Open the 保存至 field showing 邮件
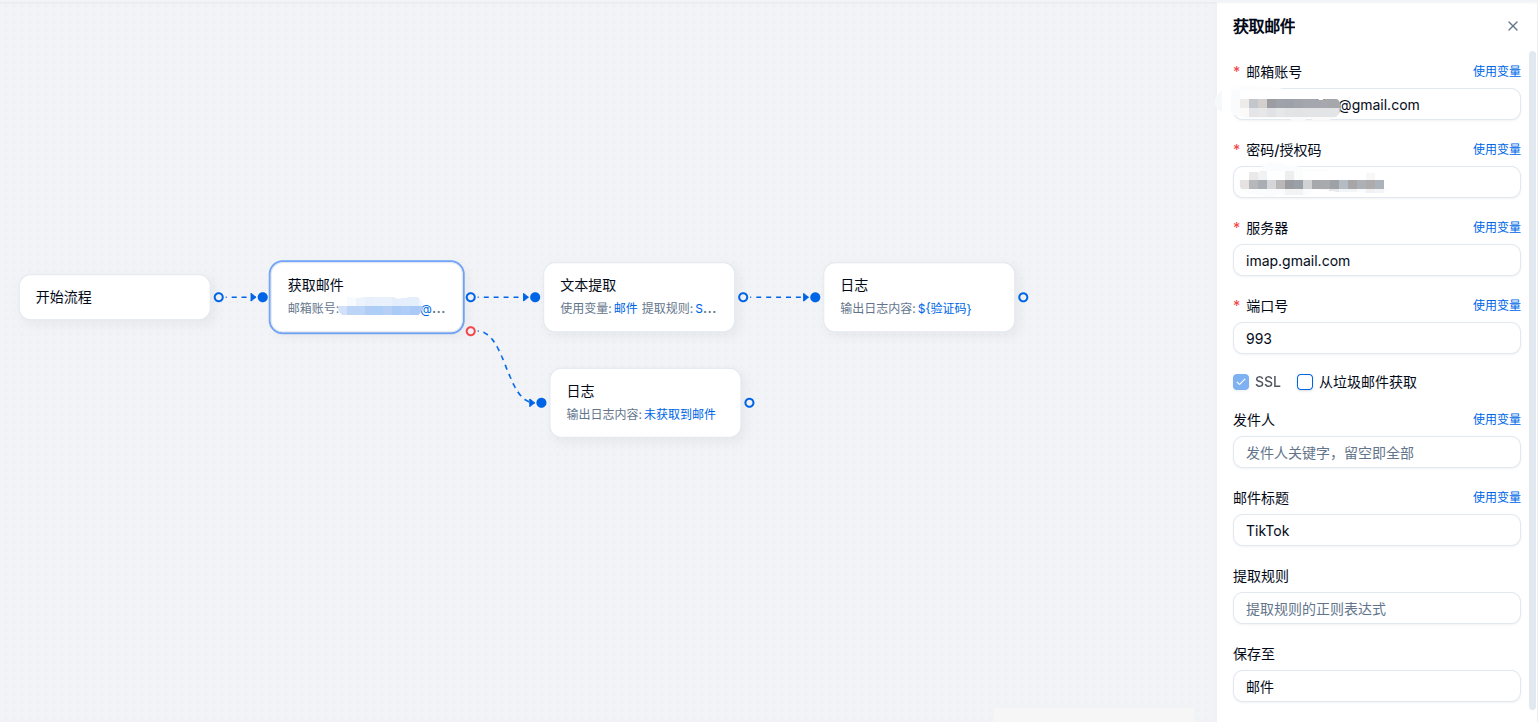Image resolution: width=1538 pixels, height=722 pixels. click(x=1376, y=687)
